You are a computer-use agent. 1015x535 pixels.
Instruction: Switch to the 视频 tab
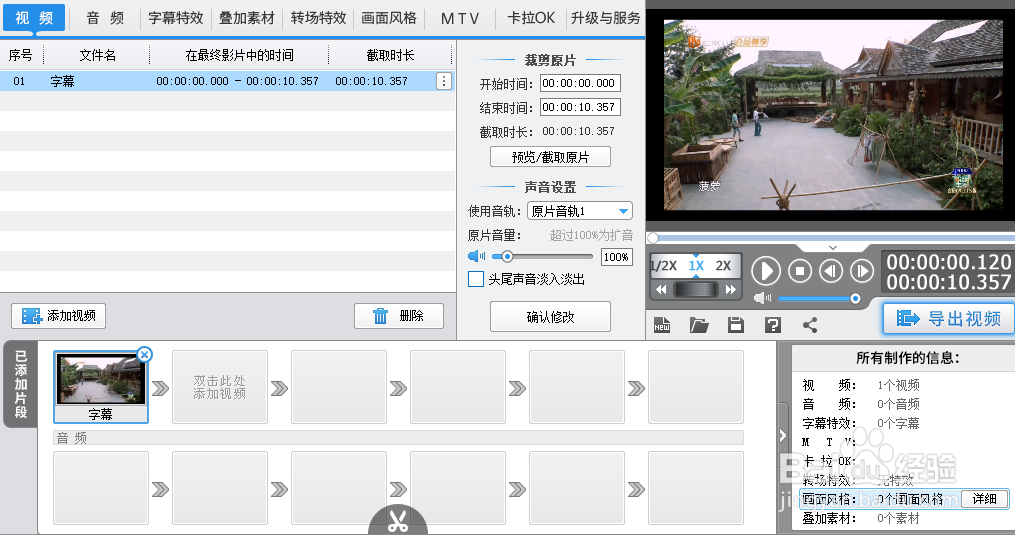coord(34,17)
